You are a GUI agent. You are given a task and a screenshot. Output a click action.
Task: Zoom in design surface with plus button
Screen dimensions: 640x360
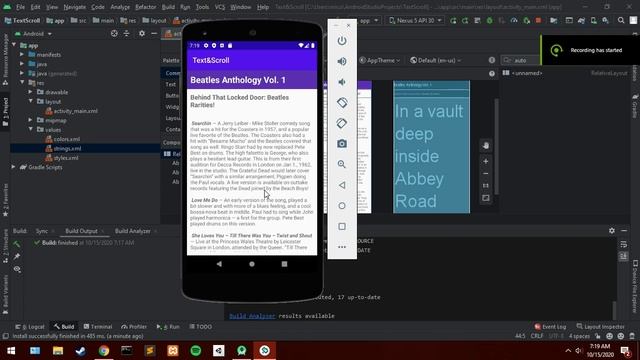point(486,161)
